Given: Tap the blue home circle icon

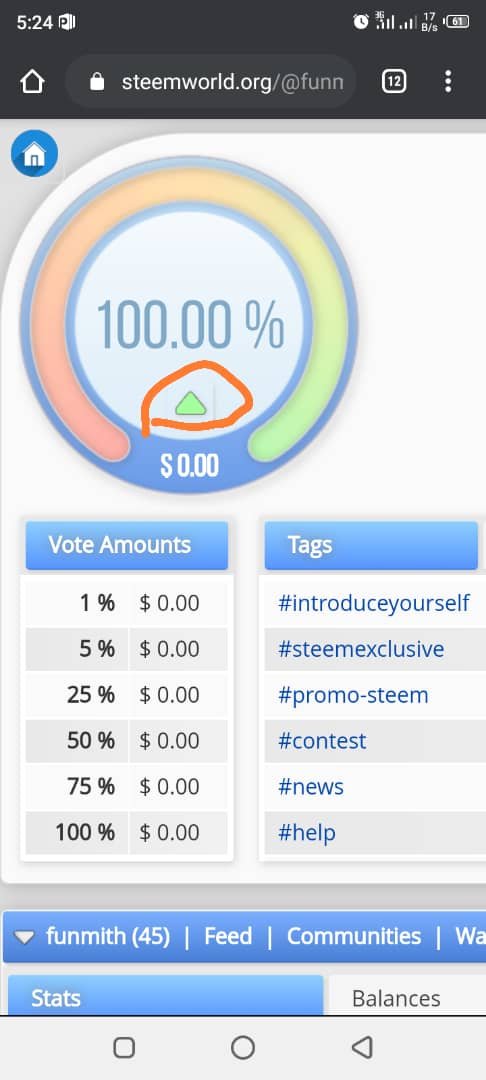Looking at the screenshot, I should pos(34,153).
